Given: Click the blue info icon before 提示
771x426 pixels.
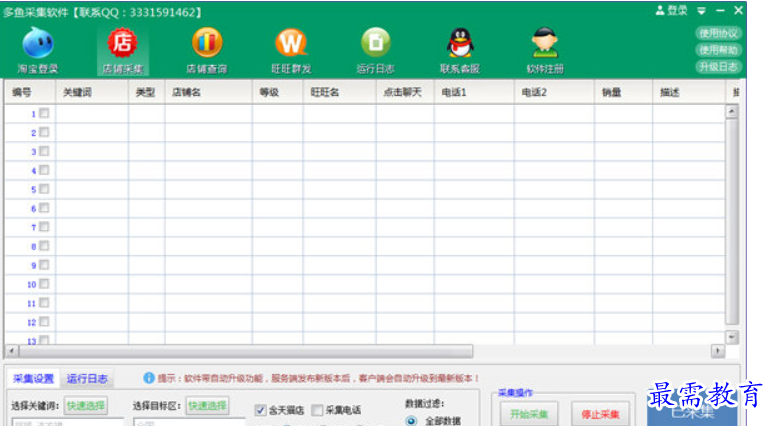Looking at the screenshot, I should point(148,378).
